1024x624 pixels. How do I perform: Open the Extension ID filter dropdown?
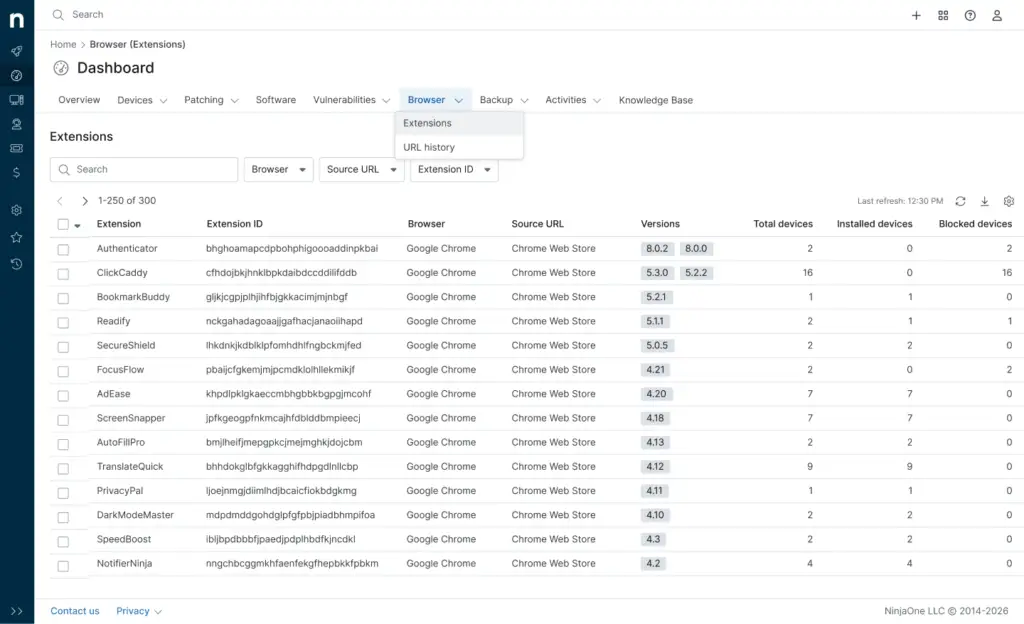454,169
